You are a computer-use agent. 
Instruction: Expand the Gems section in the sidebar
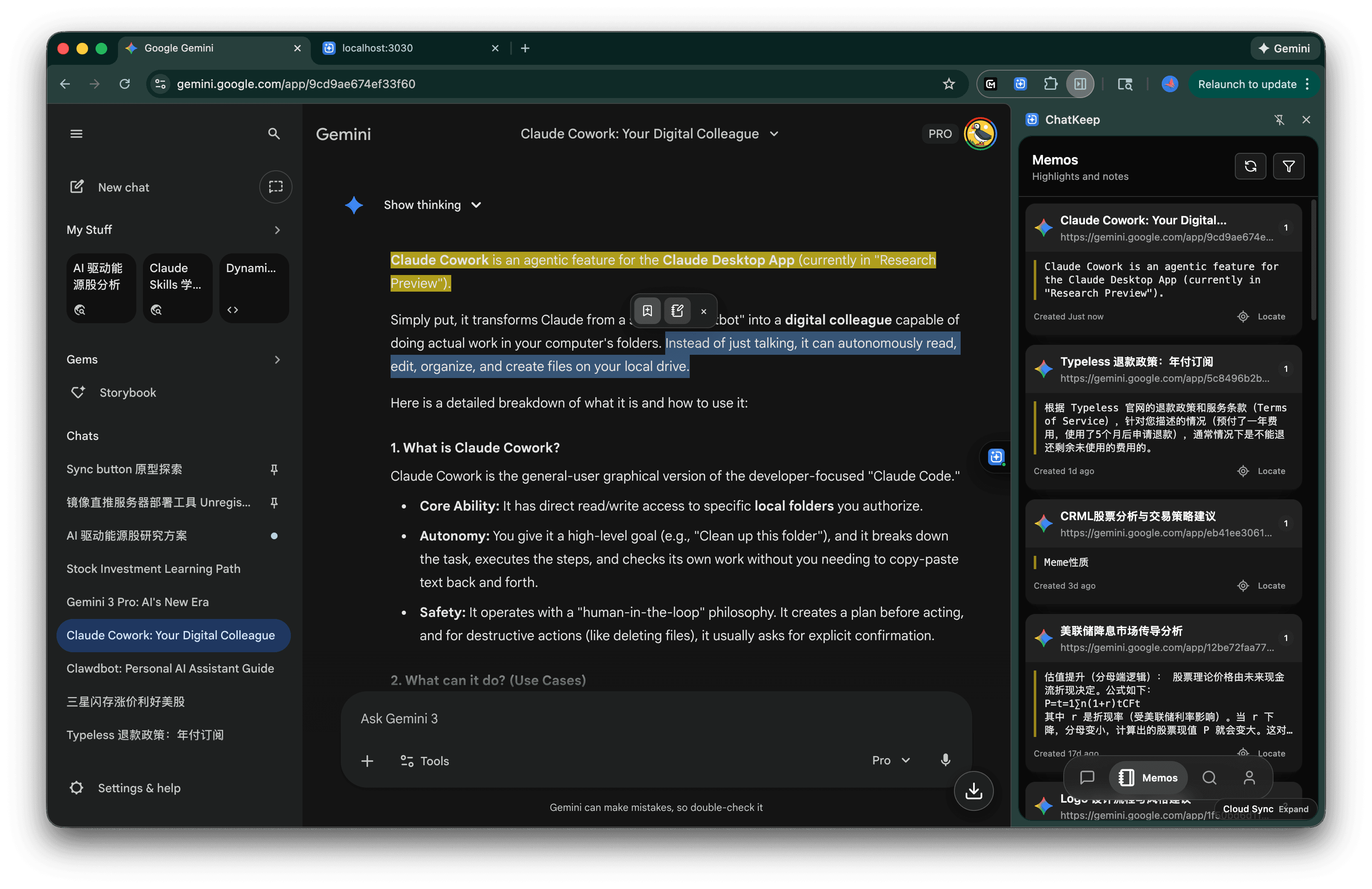click(277, 359)
